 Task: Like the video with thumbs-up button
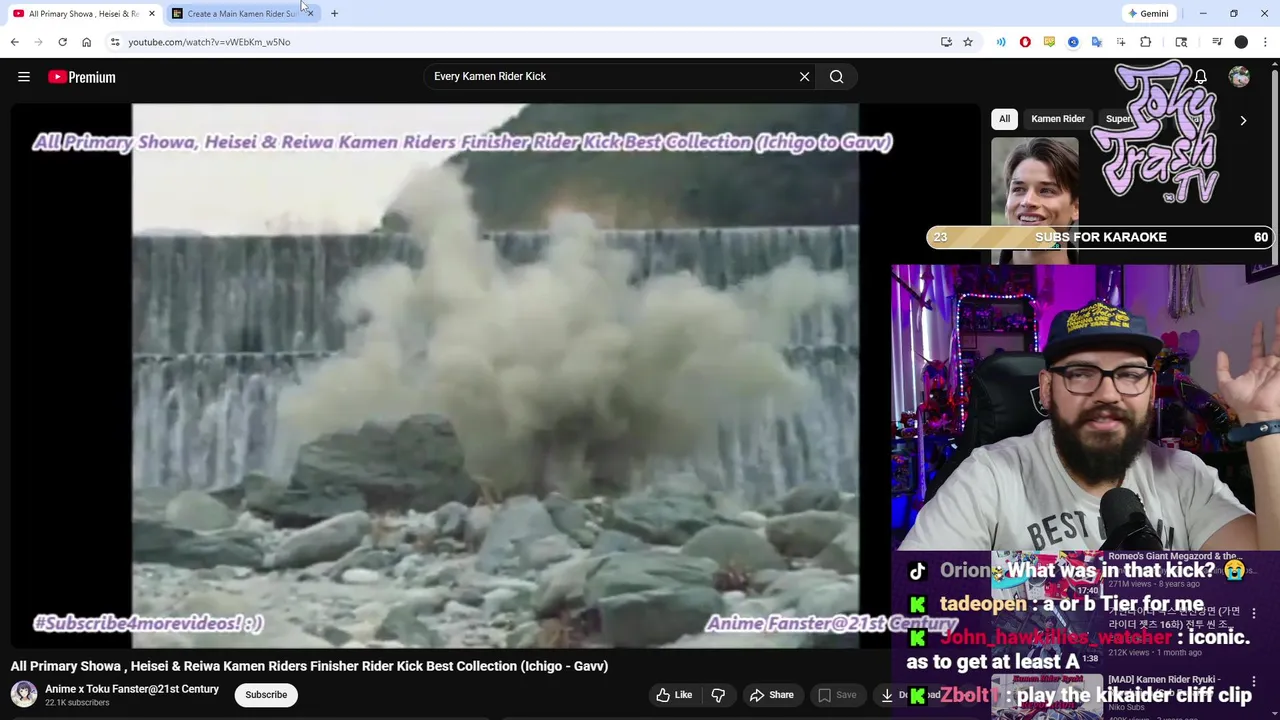(674, 695)
